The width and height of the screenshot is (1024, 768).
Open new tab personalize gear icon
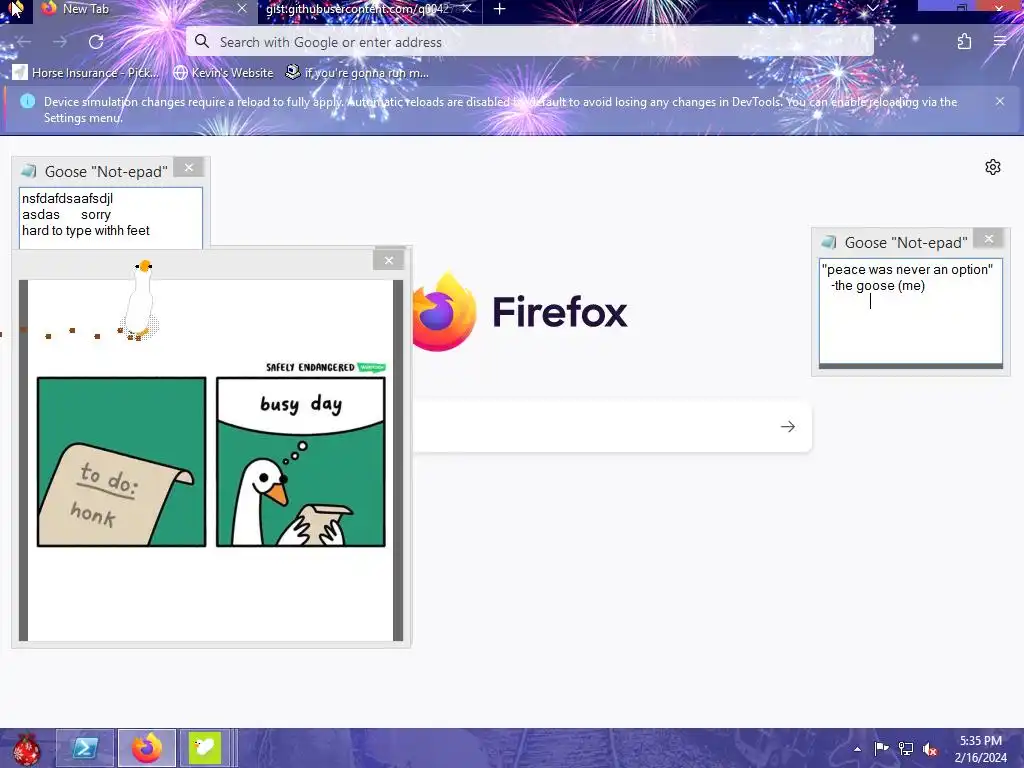click(993, 167)
